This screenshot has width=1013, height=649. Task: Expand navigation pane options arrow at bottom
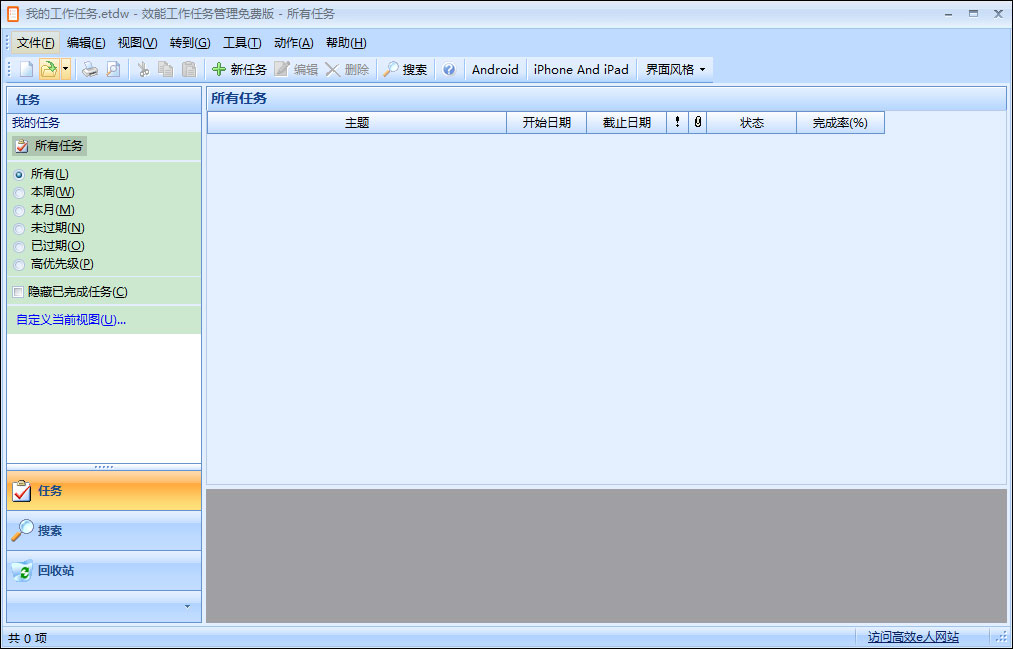[187, 606]
